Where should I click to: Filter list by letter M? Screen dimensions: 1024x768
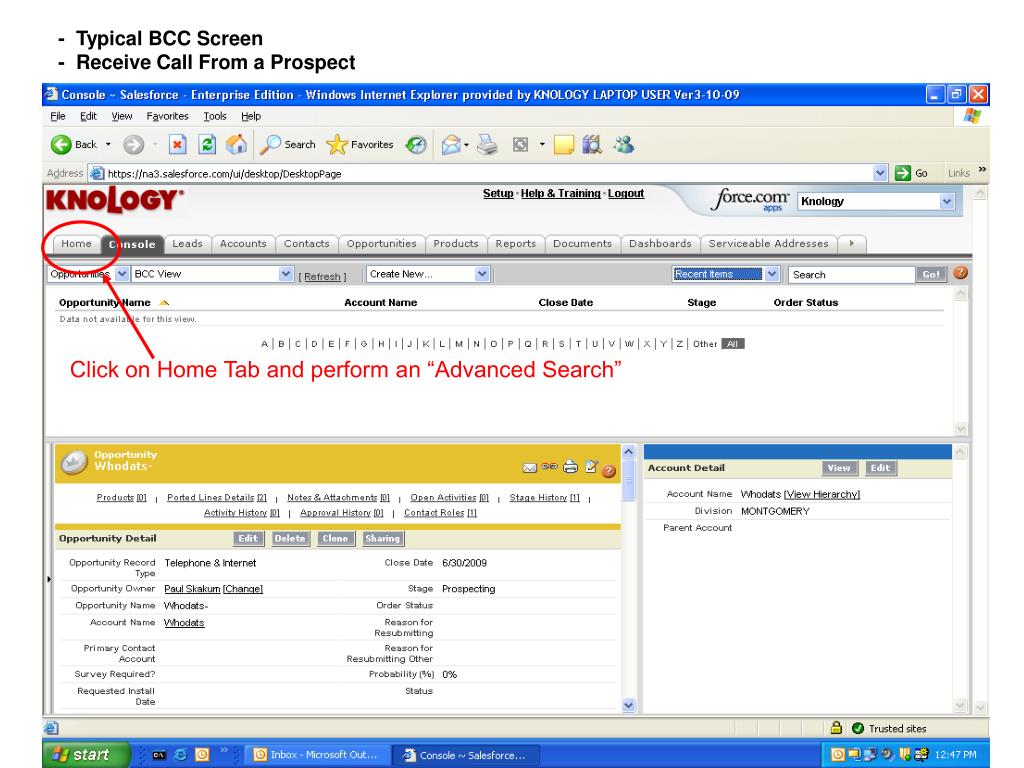pos(459,344)
